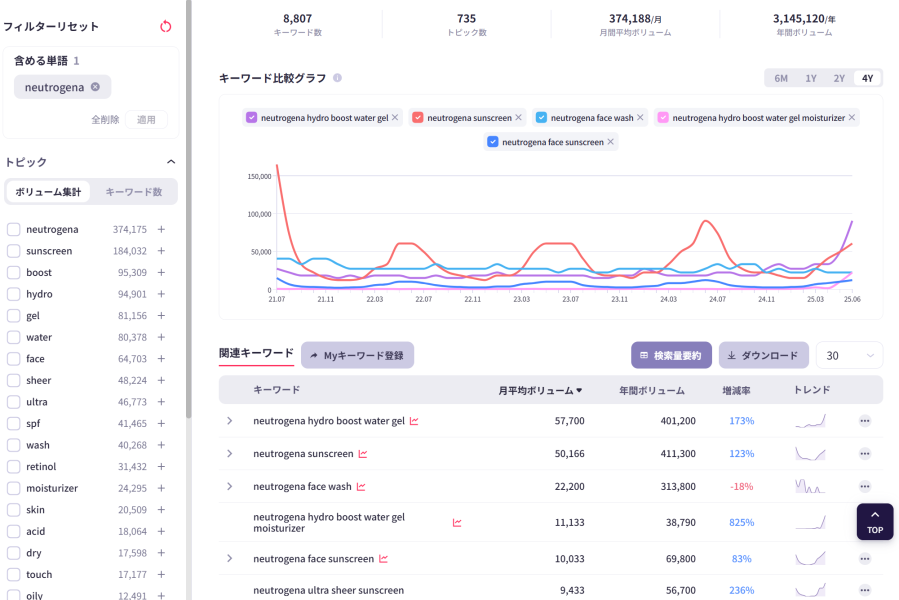
Task: Open the keyword comparison graph info icon
Action: click(338, 78)
